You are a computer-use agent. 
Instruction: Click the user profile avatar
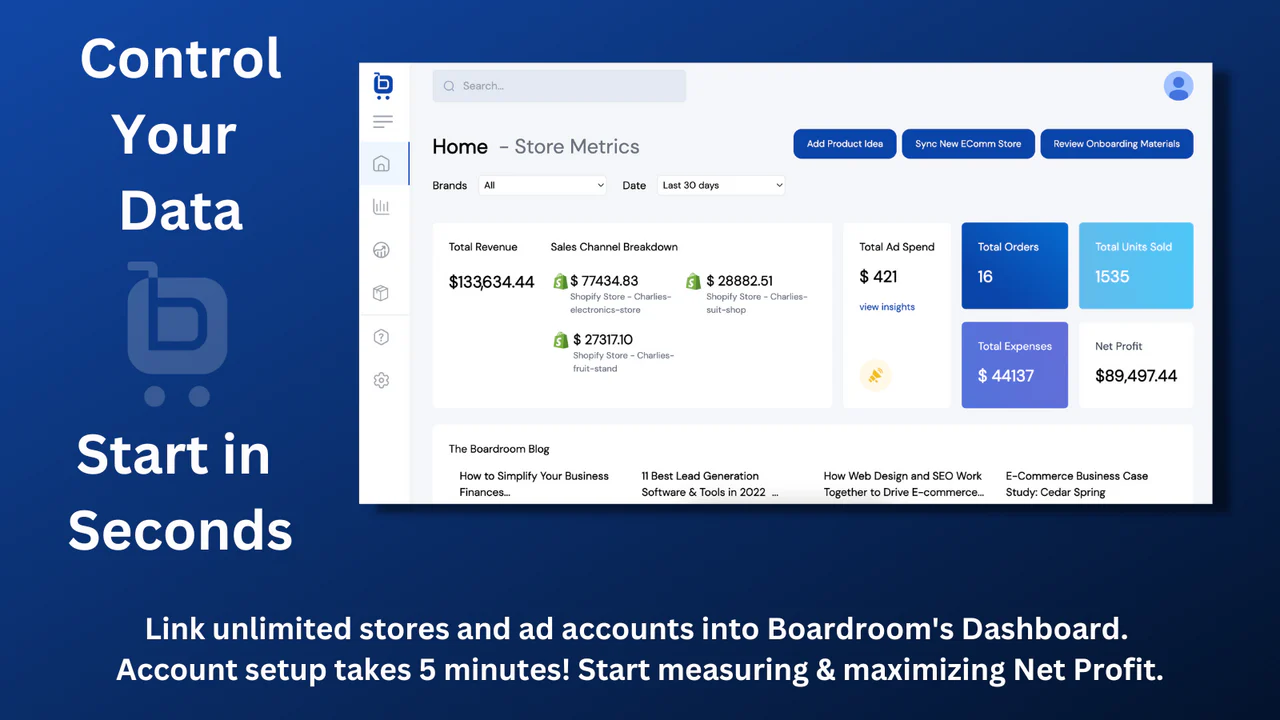pyautogui.click(x=1178, y=86)
